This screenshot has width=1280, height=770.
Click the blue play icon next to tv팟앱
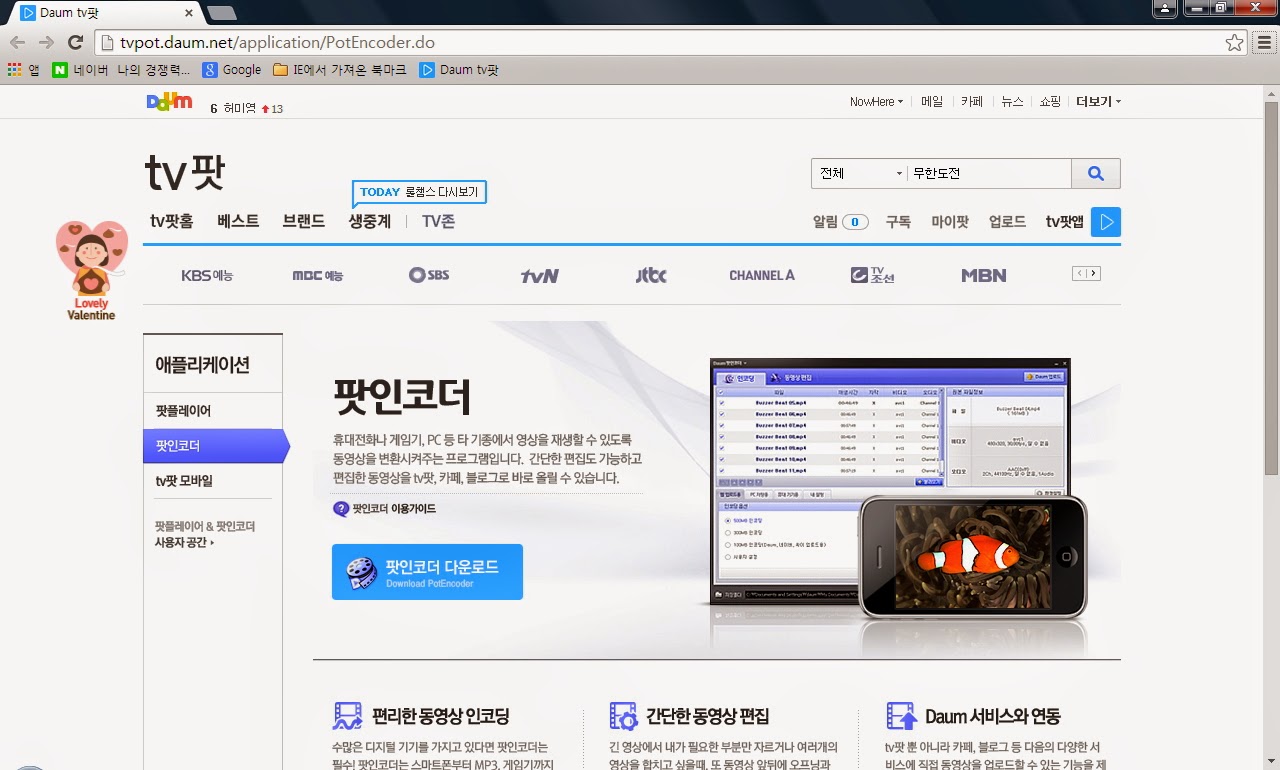1106,222
